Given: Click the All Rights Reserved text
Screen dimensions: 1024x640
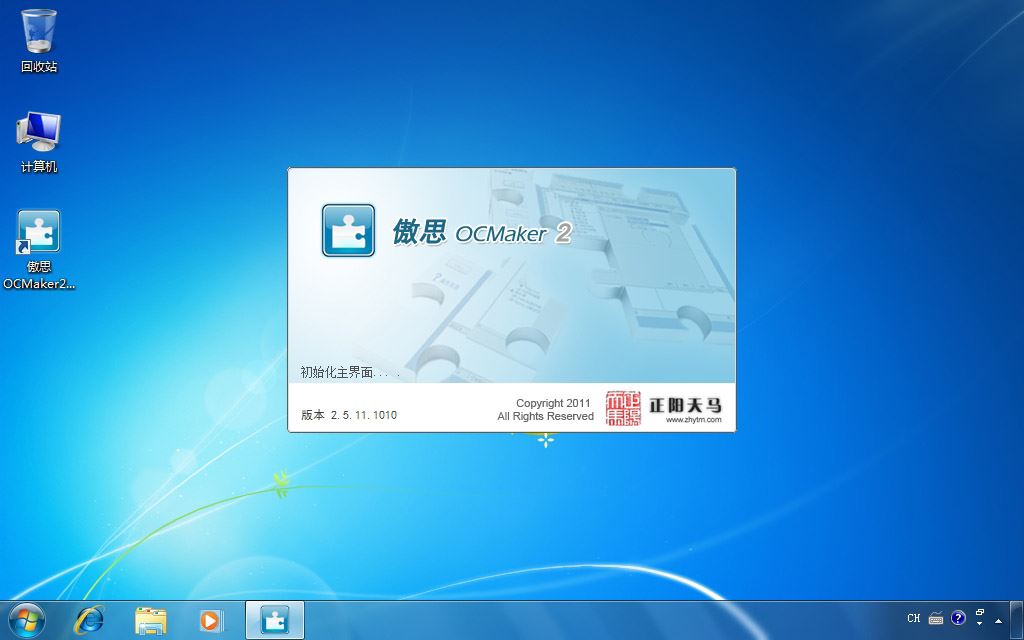Looking at the screenshot, I should tap(545, 416).
